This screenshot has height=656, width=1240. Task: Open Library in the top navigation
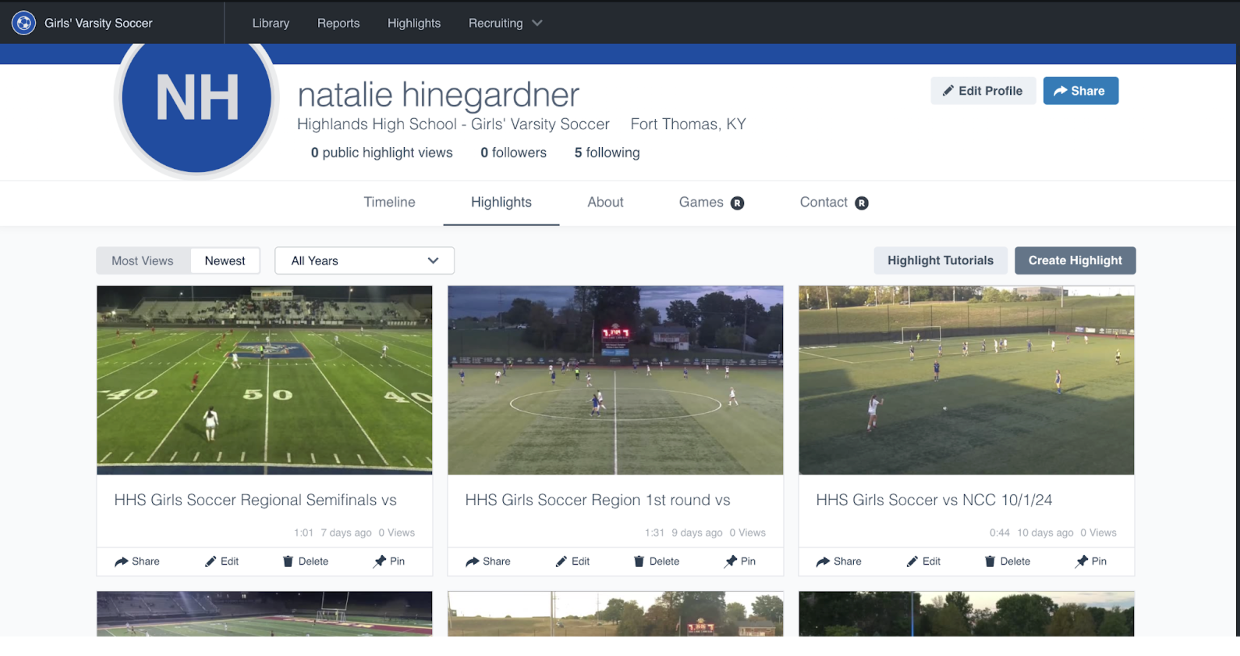[x=271, y=23]
